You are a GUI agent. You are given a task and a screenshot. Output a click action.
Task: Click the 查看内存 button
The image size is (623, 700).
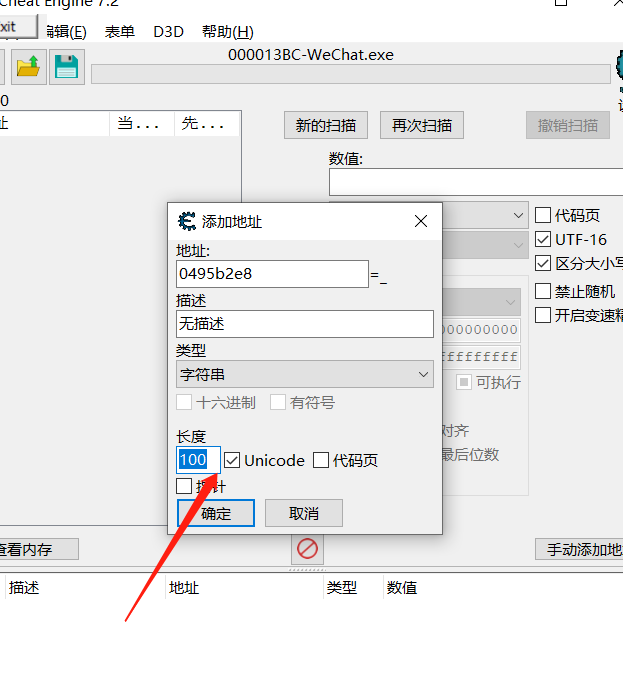(37, 550)
